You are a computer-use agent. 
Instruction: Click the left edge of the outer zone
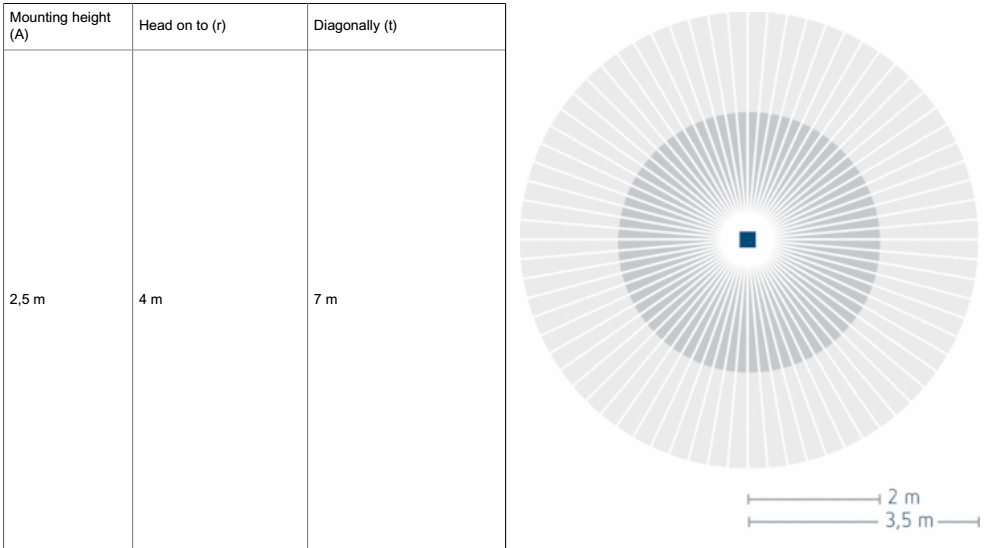point(522,240)
